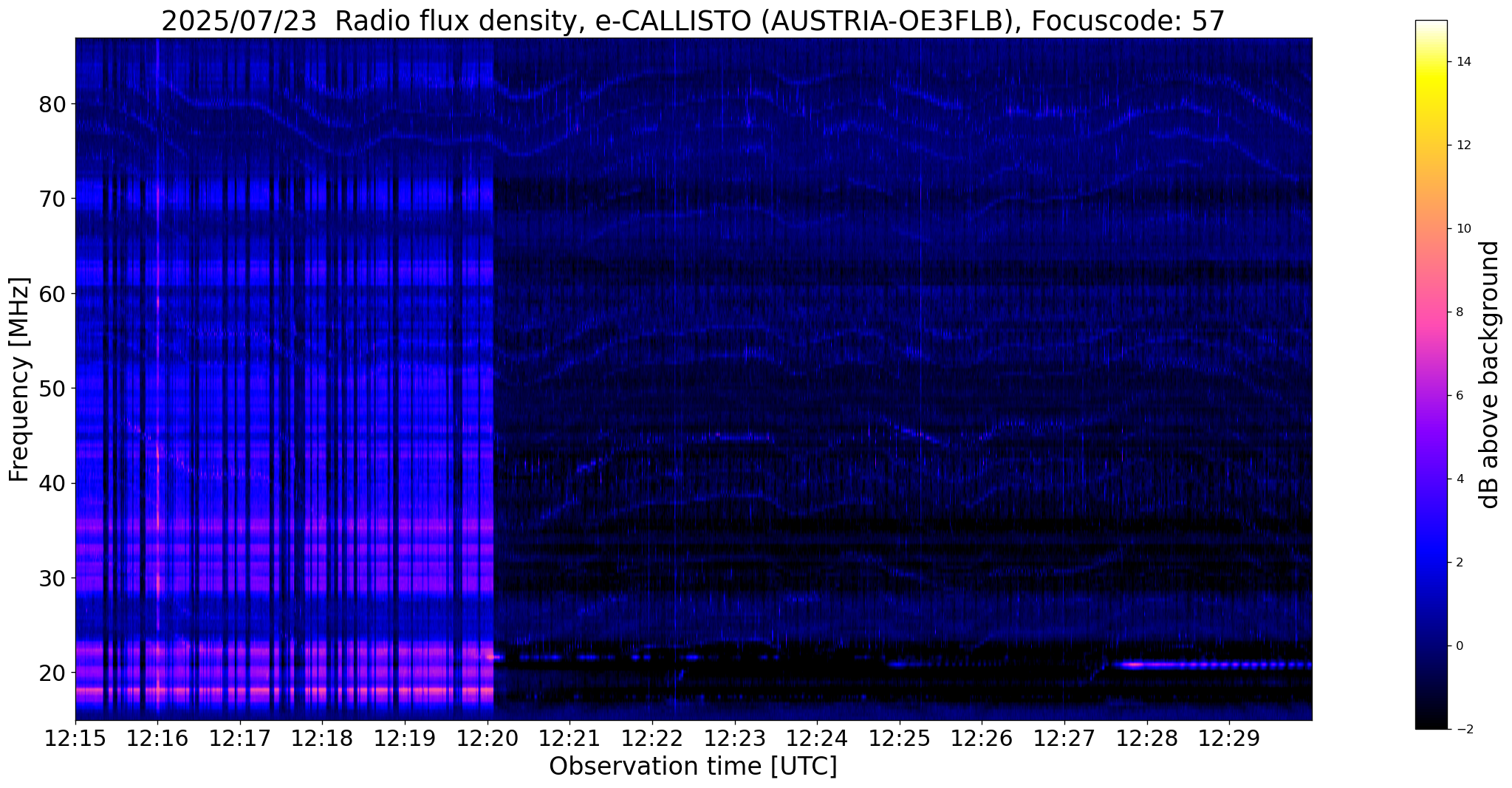Click the 40 MHz frequency tick label

[x=52, y=483]
